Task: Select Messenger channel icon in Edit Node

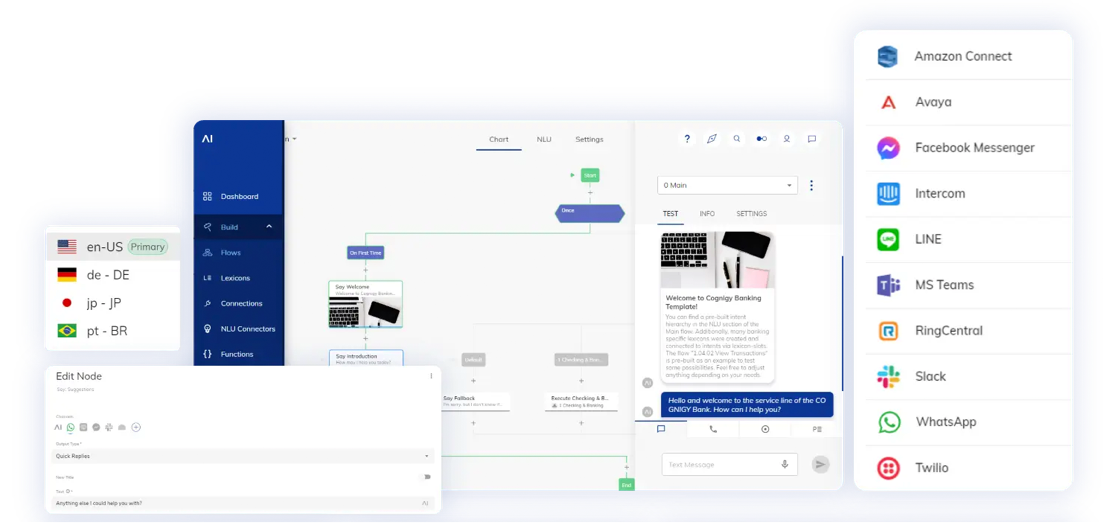Action: coord(96,427)
